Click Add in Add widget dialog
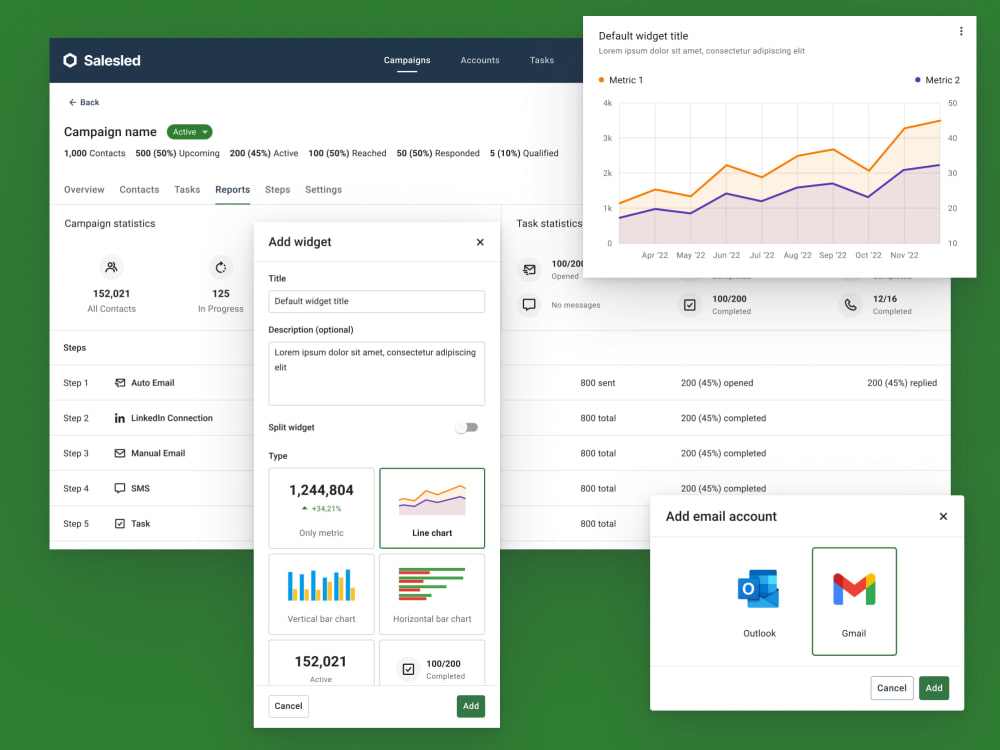 tap(471, 706)
